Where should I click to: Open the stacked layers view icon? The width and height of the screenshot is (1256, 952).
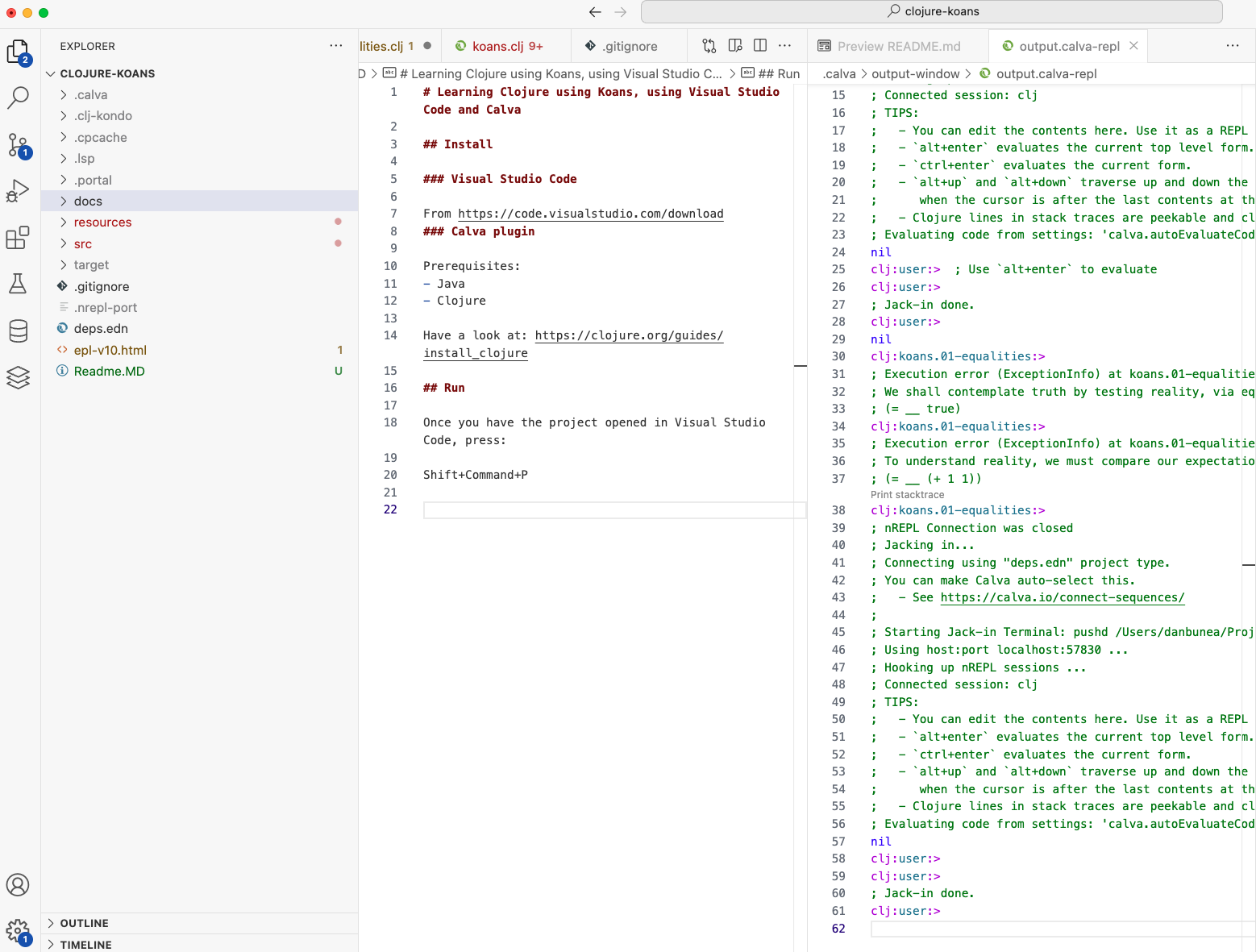(18, 377)
